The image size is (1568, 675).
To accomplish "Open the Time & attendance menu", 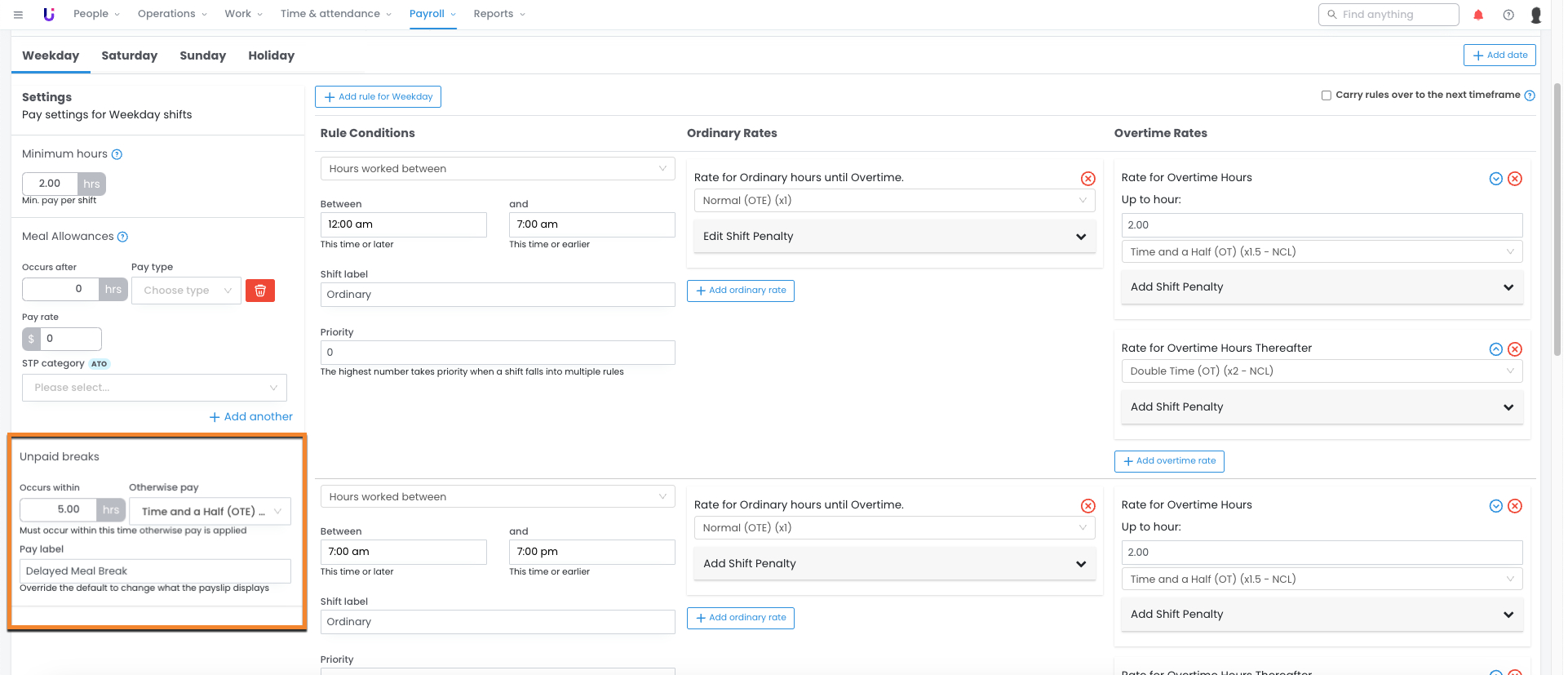I will tap(335, 14).
